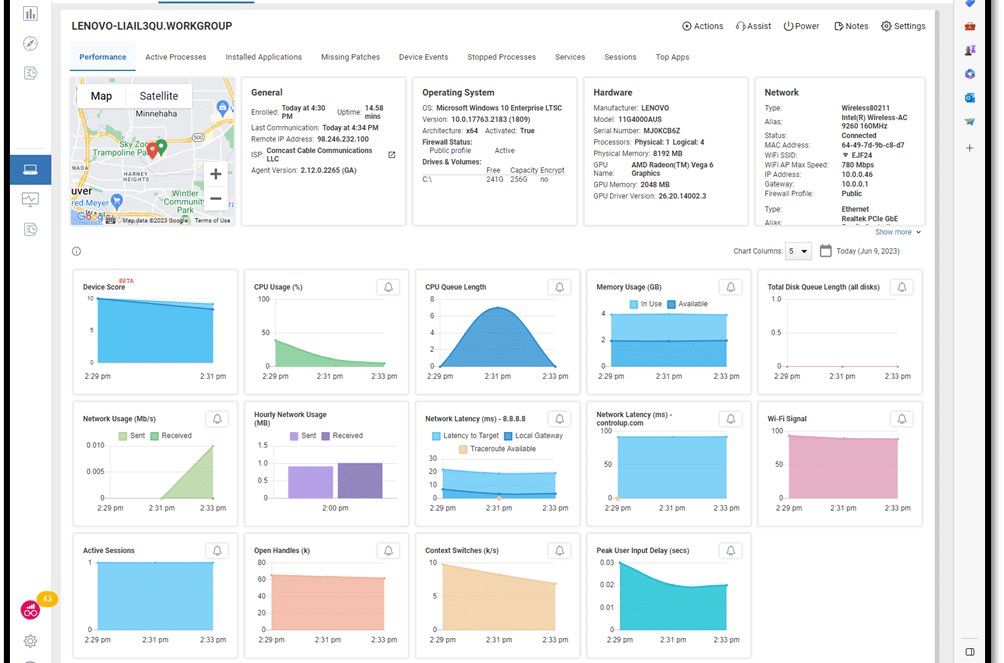
Task: Go to Device Events tab
Action: pyautogui.click(x=423, y=57)
